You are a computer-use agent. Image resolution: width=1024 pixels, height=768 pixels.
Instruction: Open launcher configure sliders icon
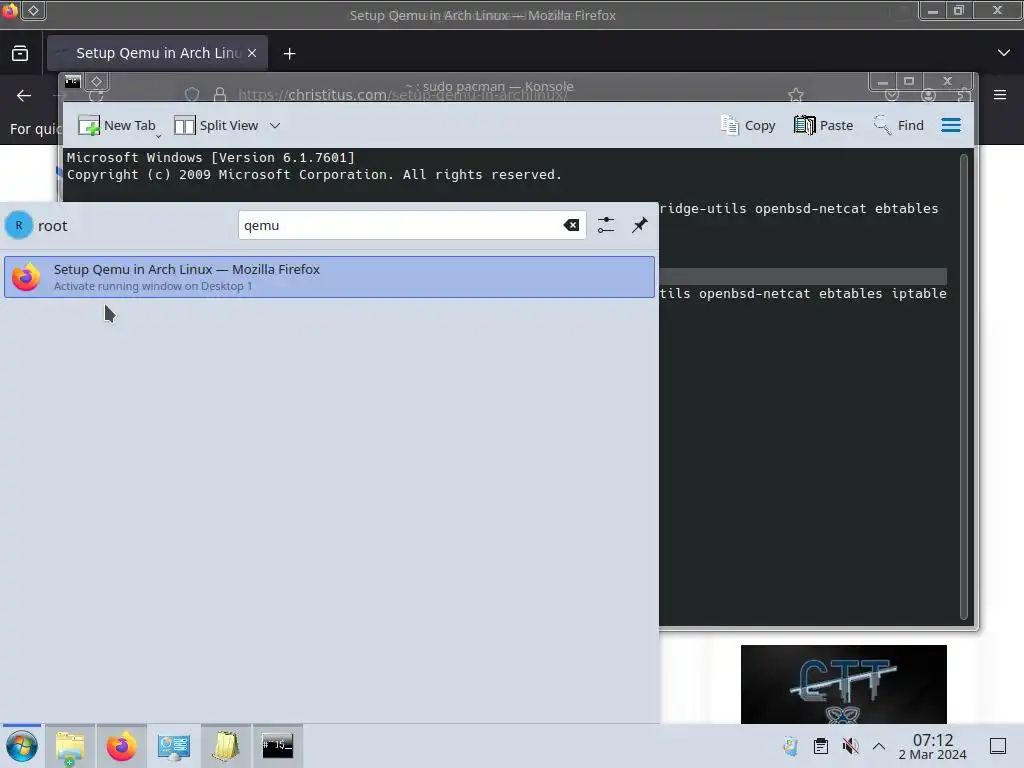coord(606,225)
